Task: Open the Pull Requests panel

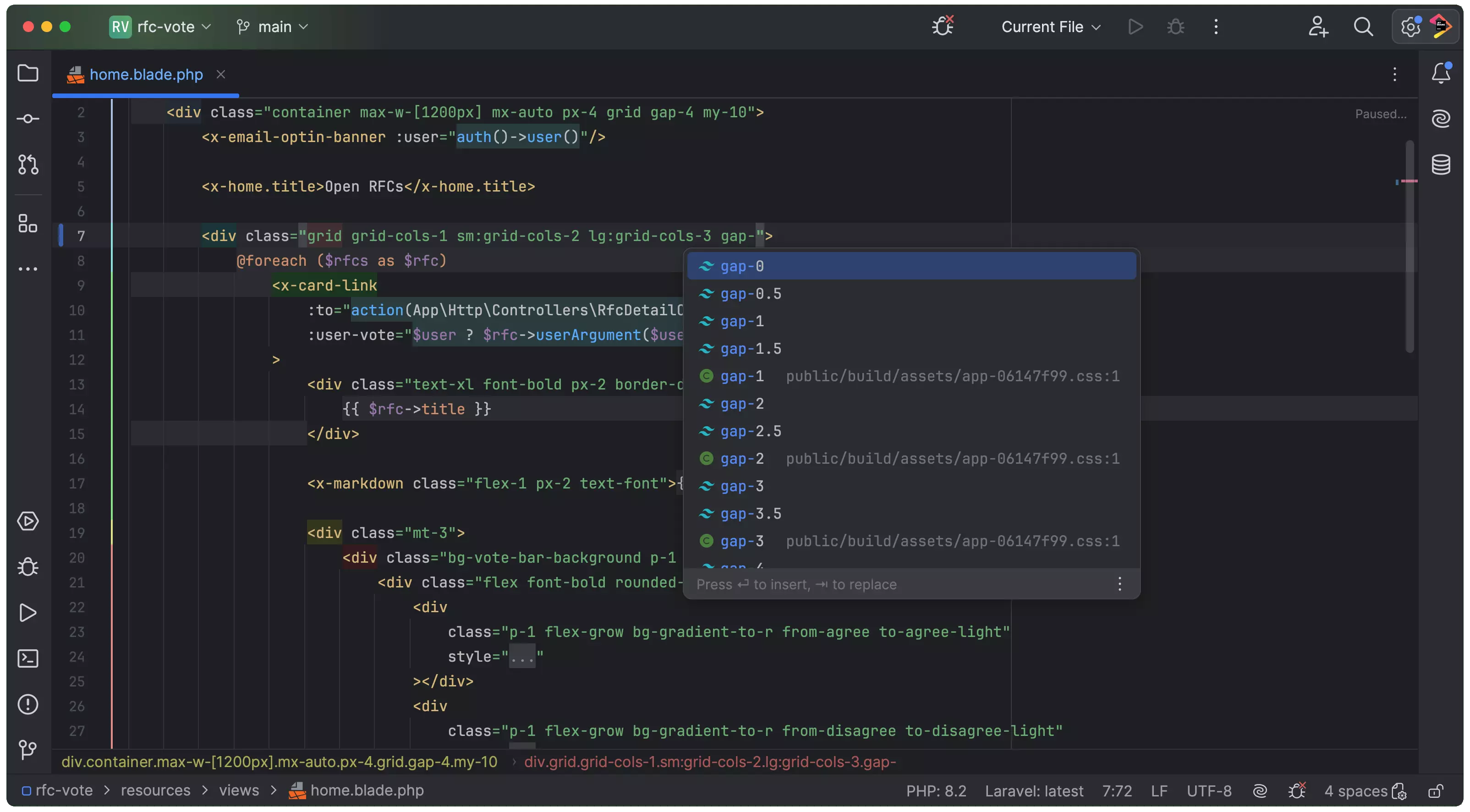Action: [27, 165]
